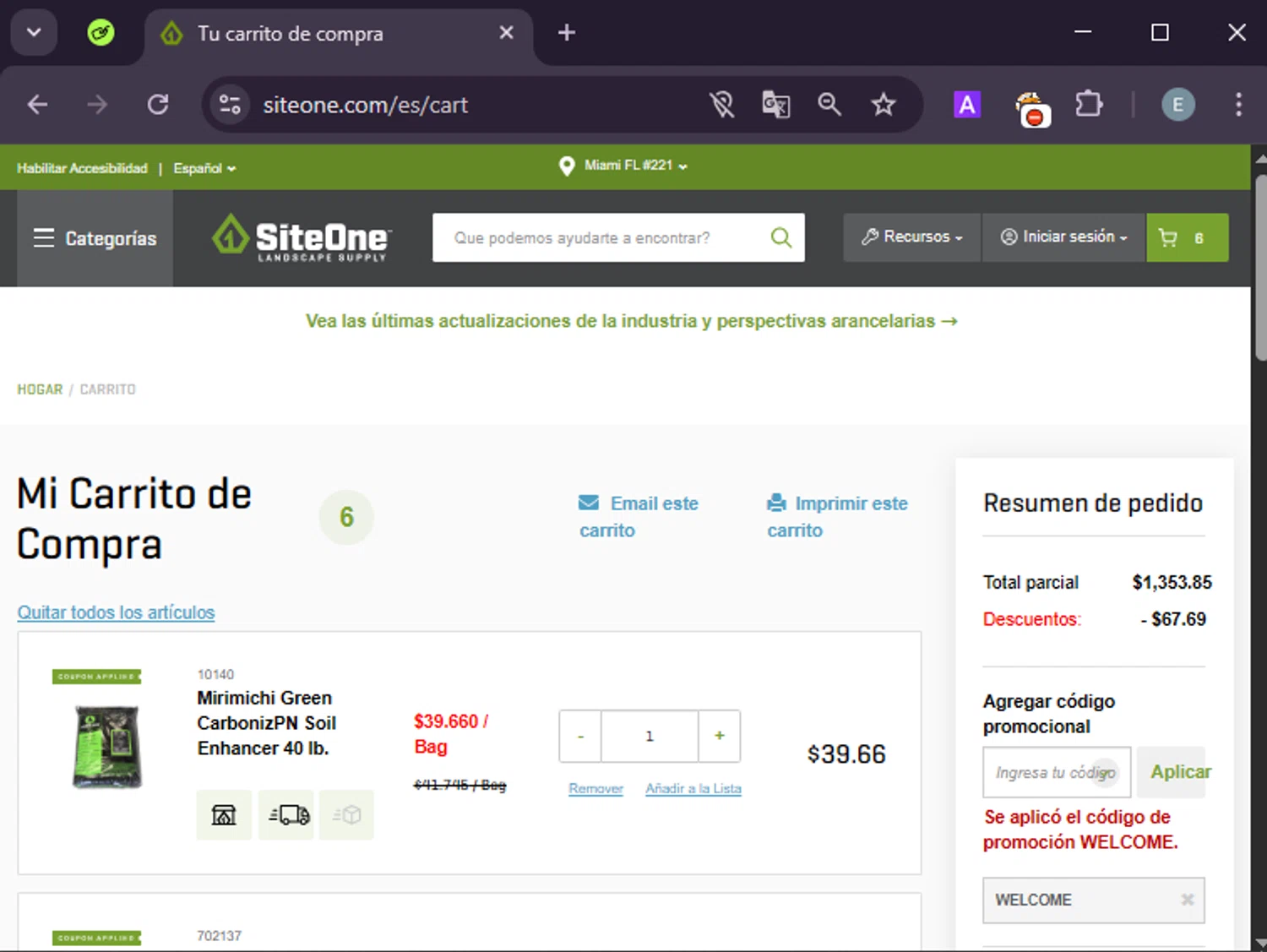View site information icon in address bar
The height and width of the screenshot is (952, 1267).
pyautogui.click(x=230, y=105)
